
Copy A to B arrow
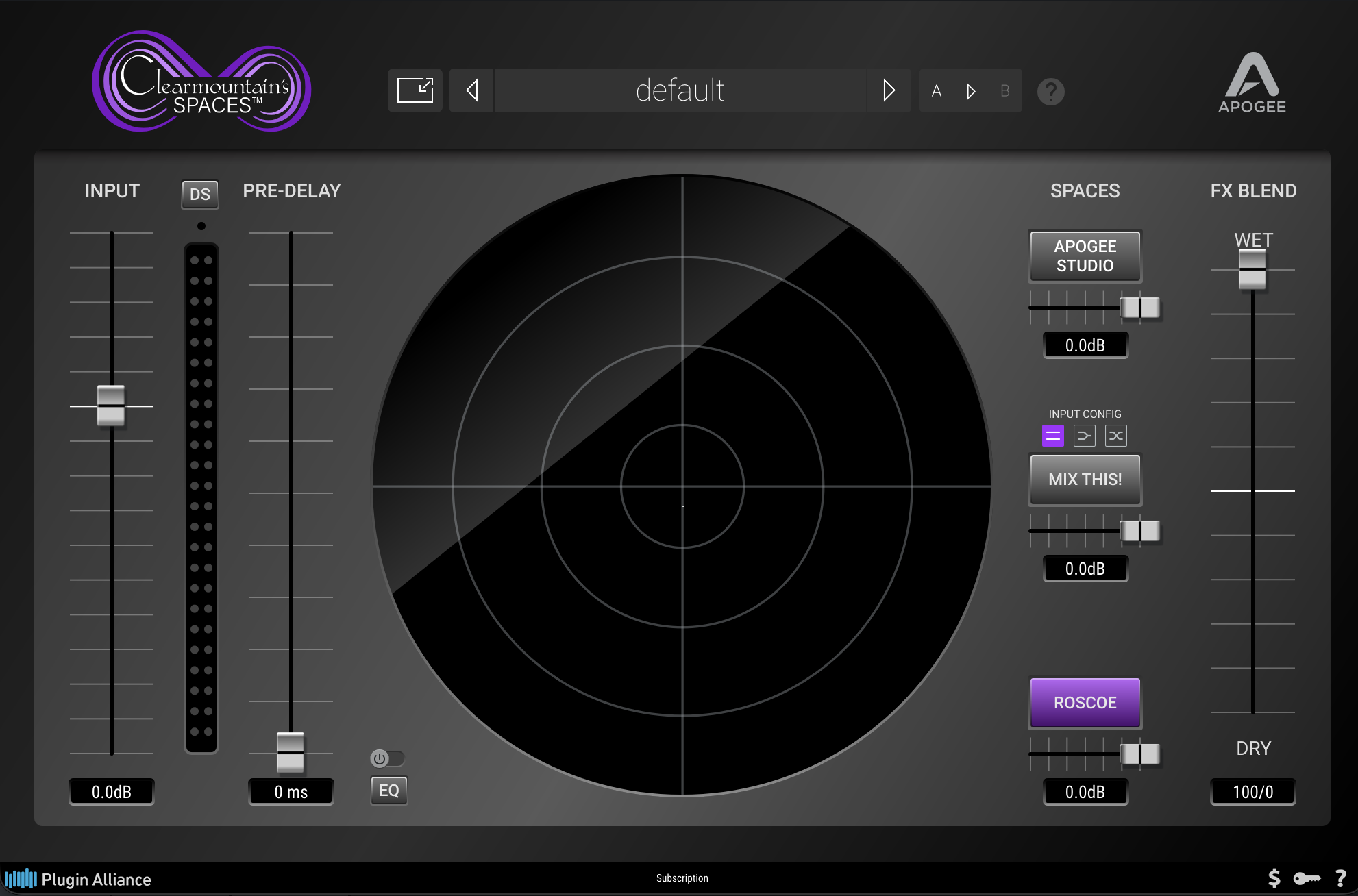(x=971, y=91)
